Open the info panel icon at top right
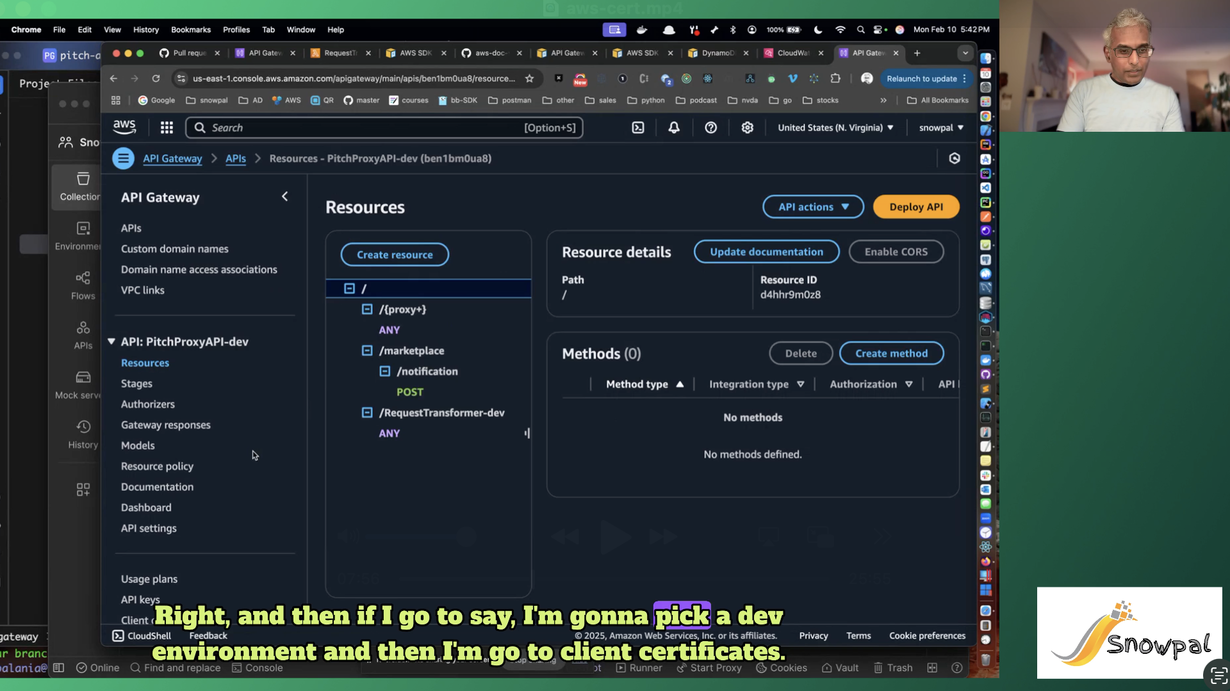The image size is (1230, 691). [x=955, y=158]
